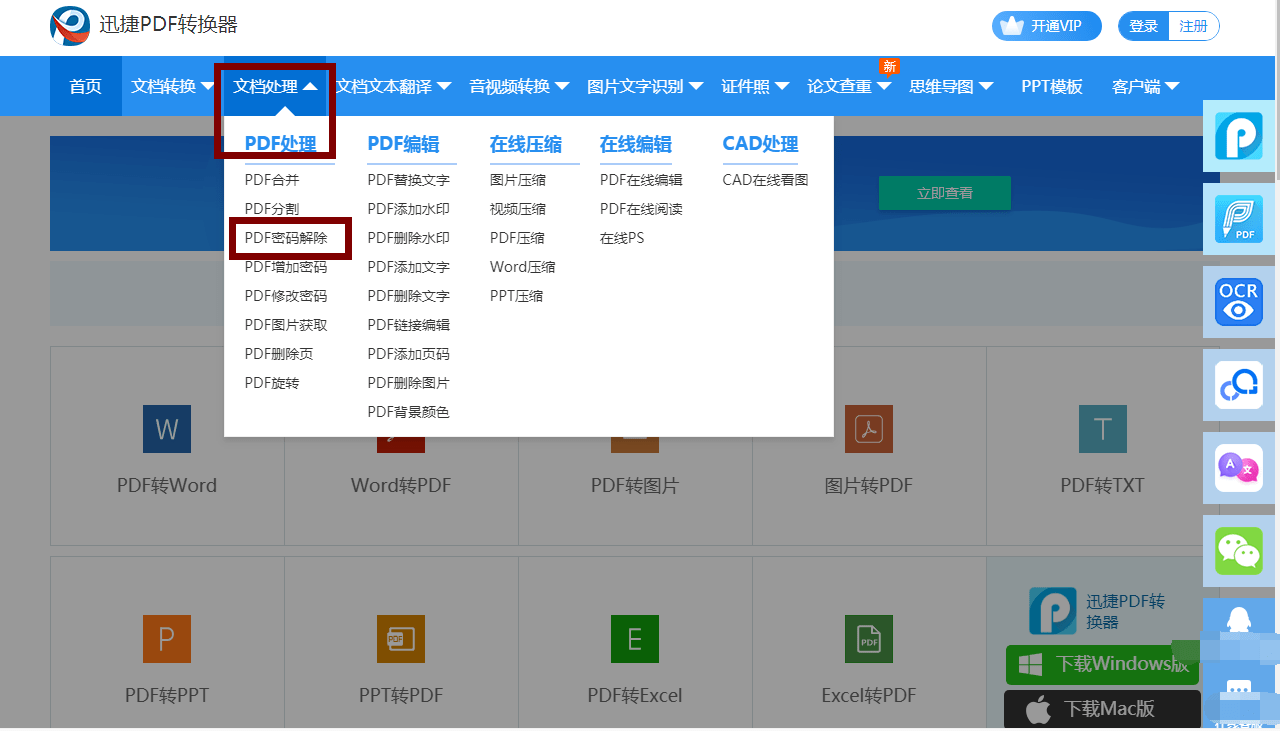Select the P icon for PDF转PPT
The height and width of the screenshot is (731, 1280).
click(166, 639)
